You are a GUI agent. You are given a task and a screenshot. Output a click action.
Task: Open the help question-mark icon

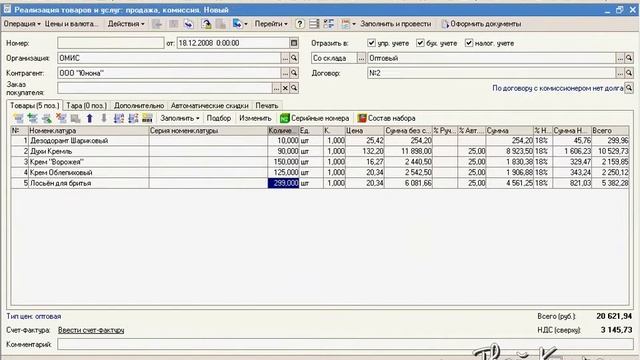(x=300, y=24)
